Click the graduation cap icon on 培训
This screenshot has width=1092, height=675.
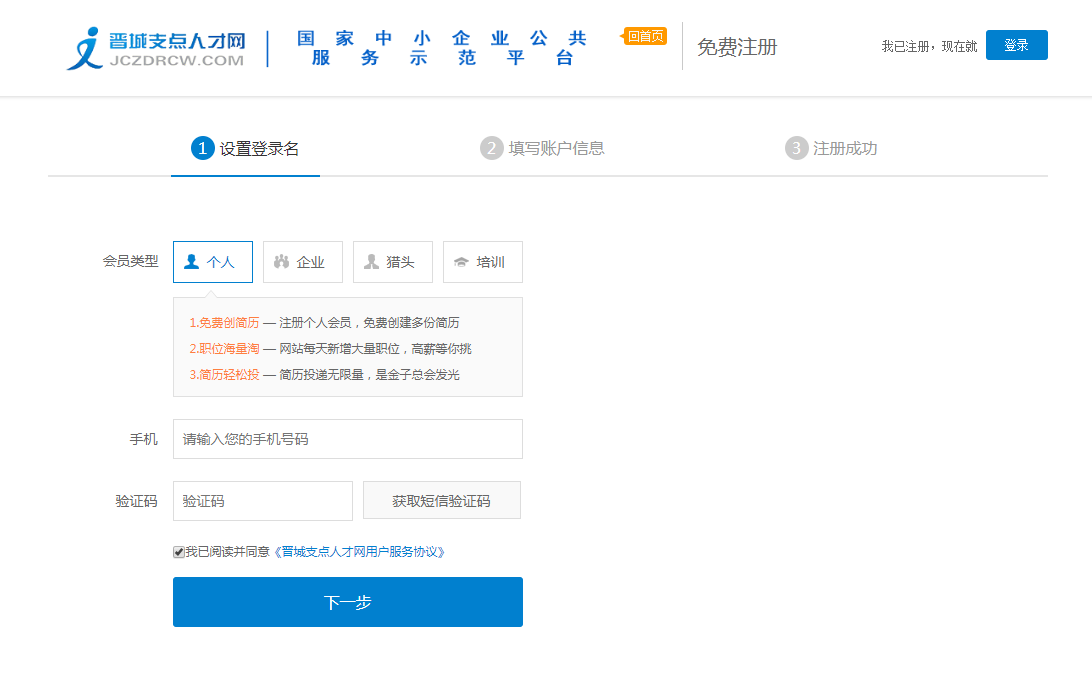coord(461,262)
